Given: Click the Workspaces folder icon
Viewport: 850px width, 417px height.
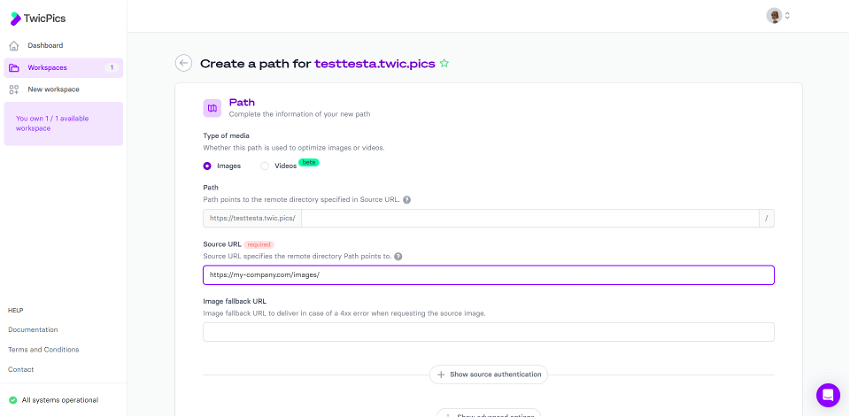Looking at the screenshot, I should coord(14,68).
